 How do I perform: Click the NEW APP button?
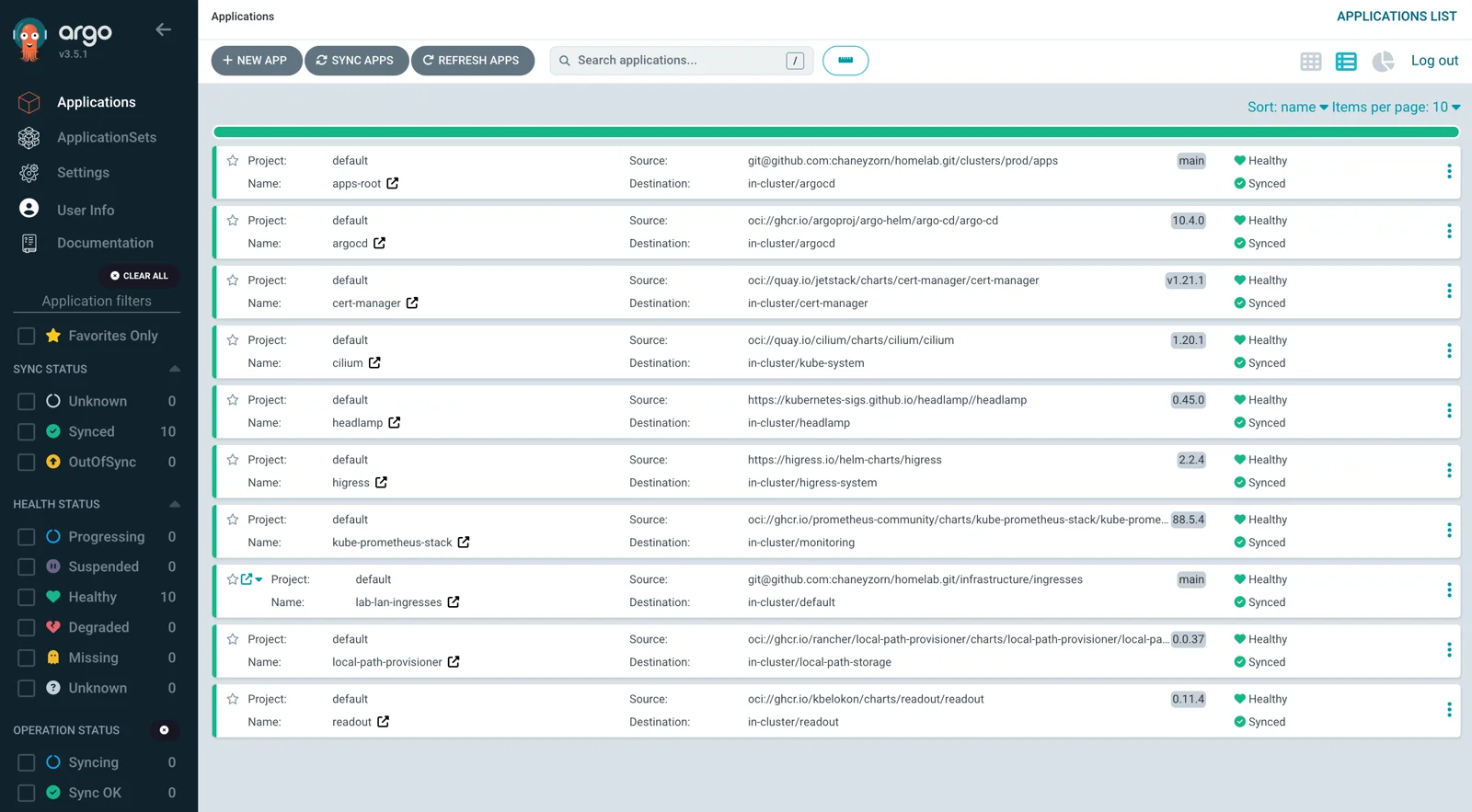click(256, 61)
